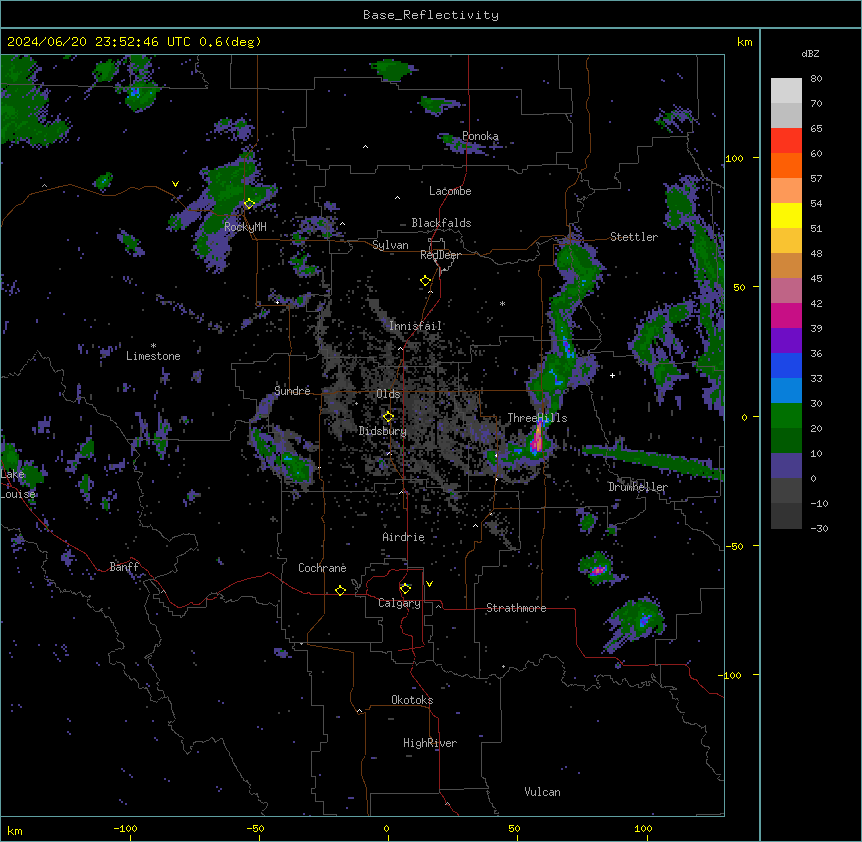Viewport: 862px width, 842px height.
Task: Click the Blackfalds label
Action: 441,223
